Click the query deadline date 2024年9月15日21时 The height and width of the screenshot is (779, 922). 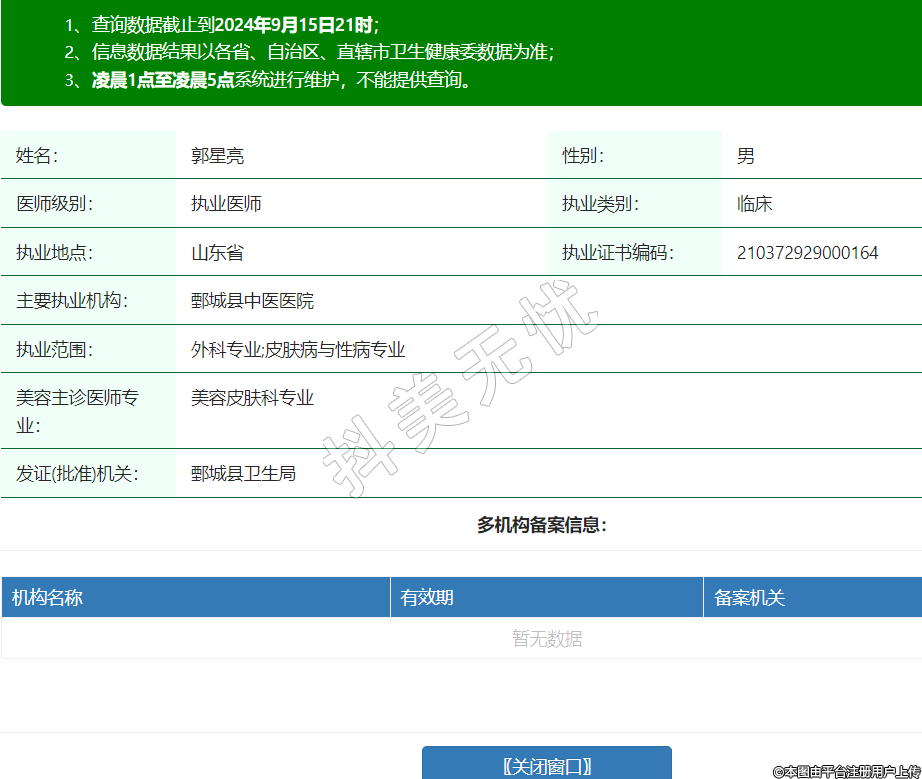[294, 25]
